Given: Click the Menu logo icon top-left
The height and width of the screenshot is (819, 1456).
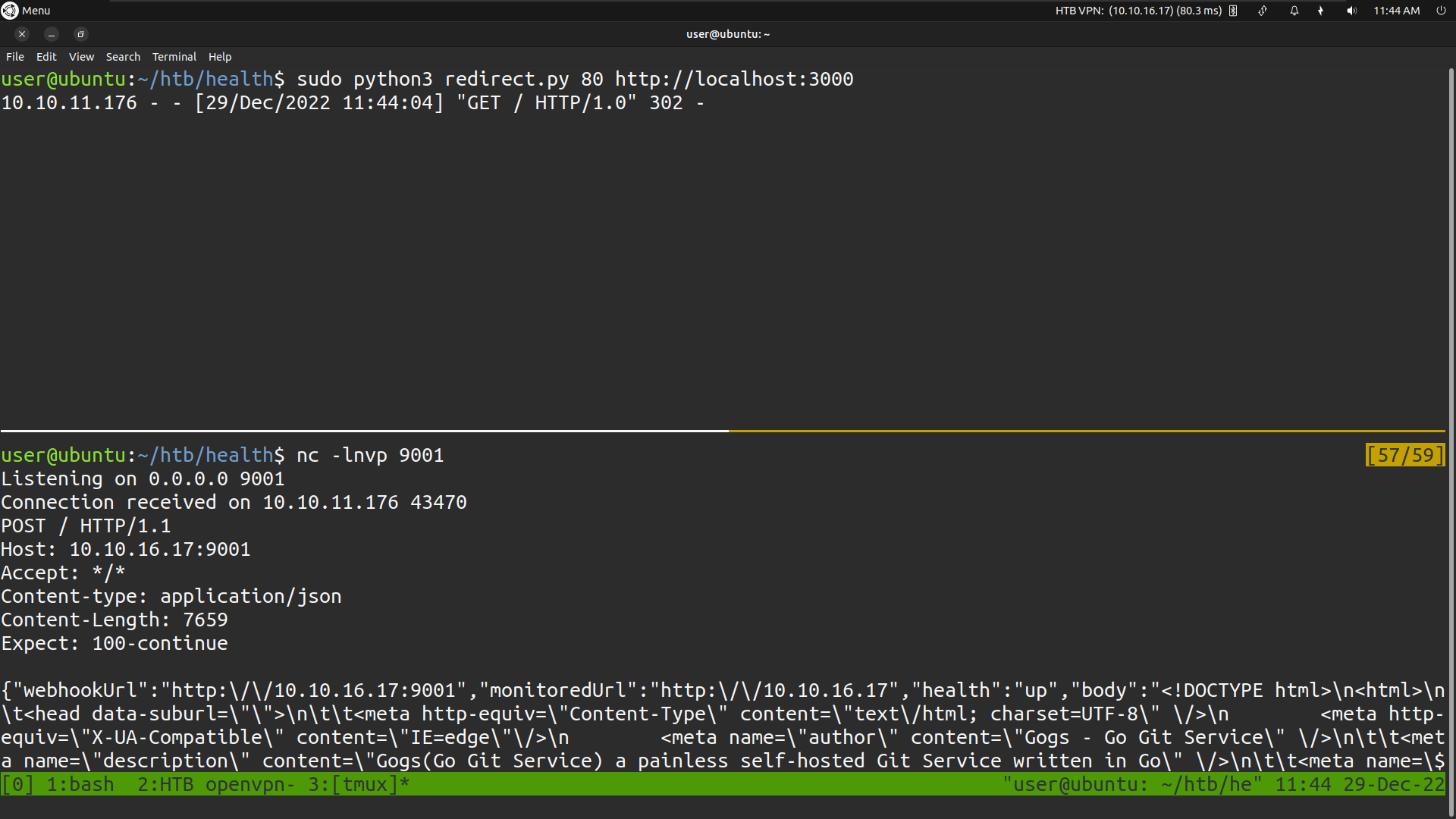Looking at the screenshot, I should [10, 11].
